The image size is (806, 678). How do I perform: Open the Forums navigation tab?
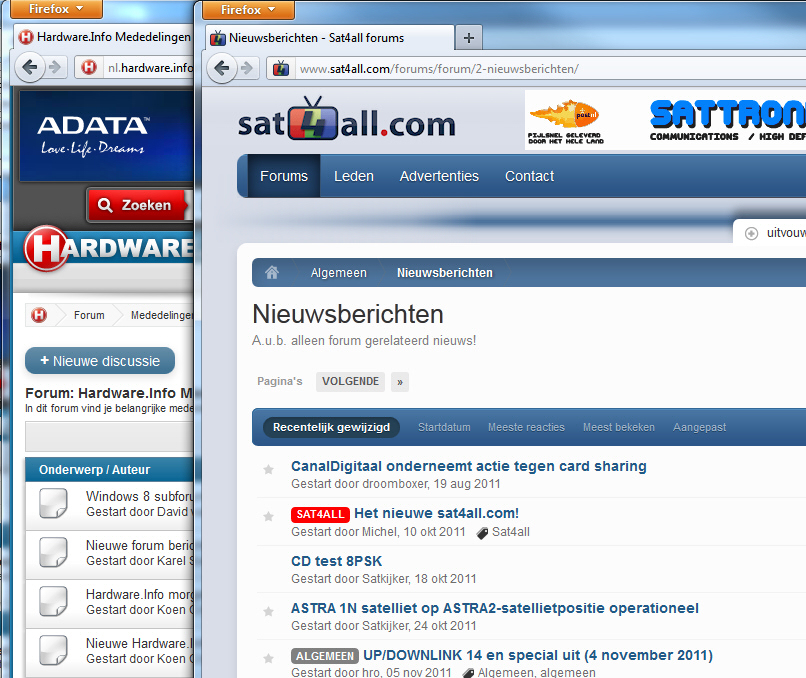pyautogui.click(x=284, y=176)
